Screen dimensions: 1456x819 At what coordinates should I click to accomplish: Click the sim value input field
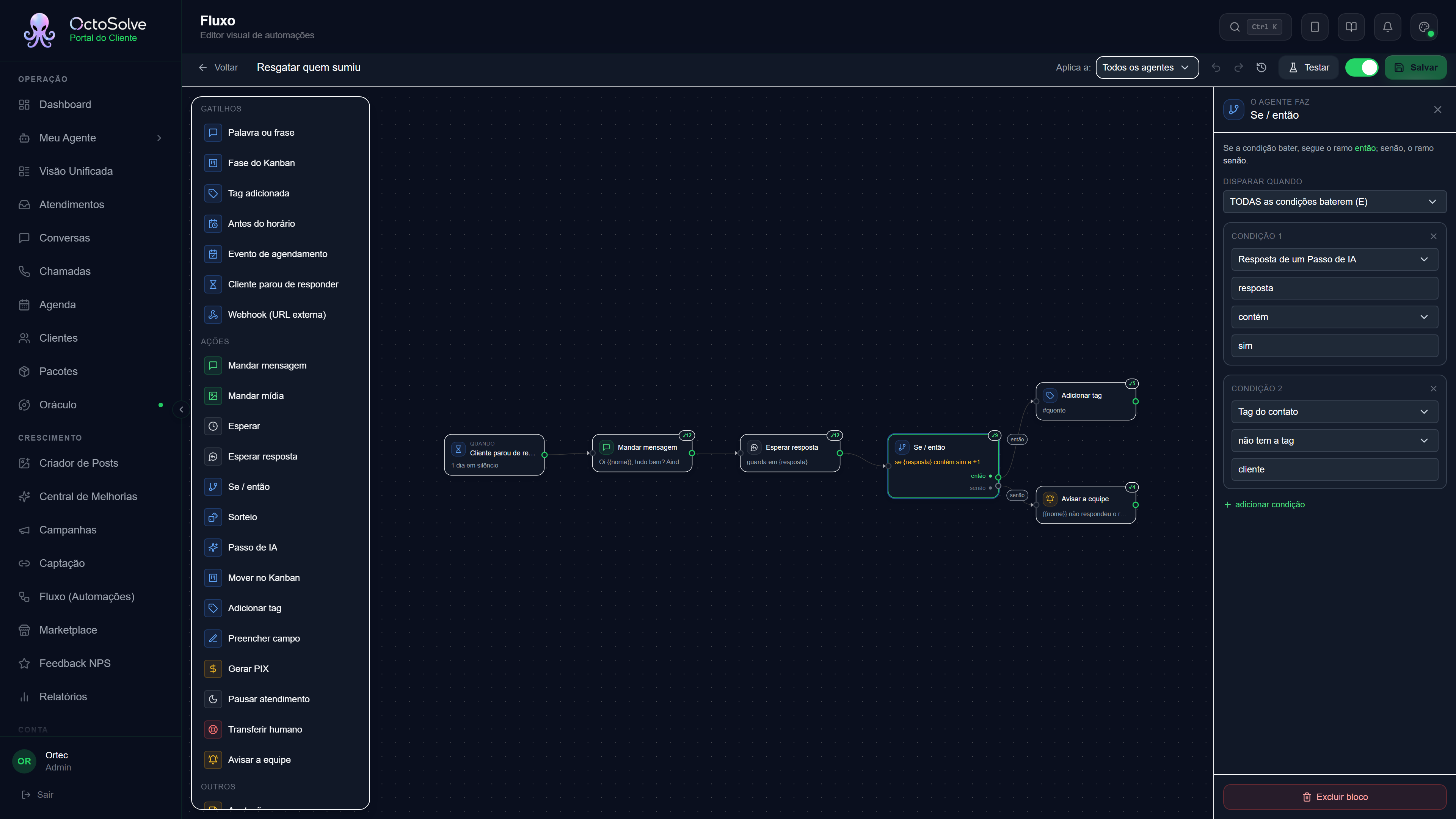pyautogui.click(x=1334, y=346)
